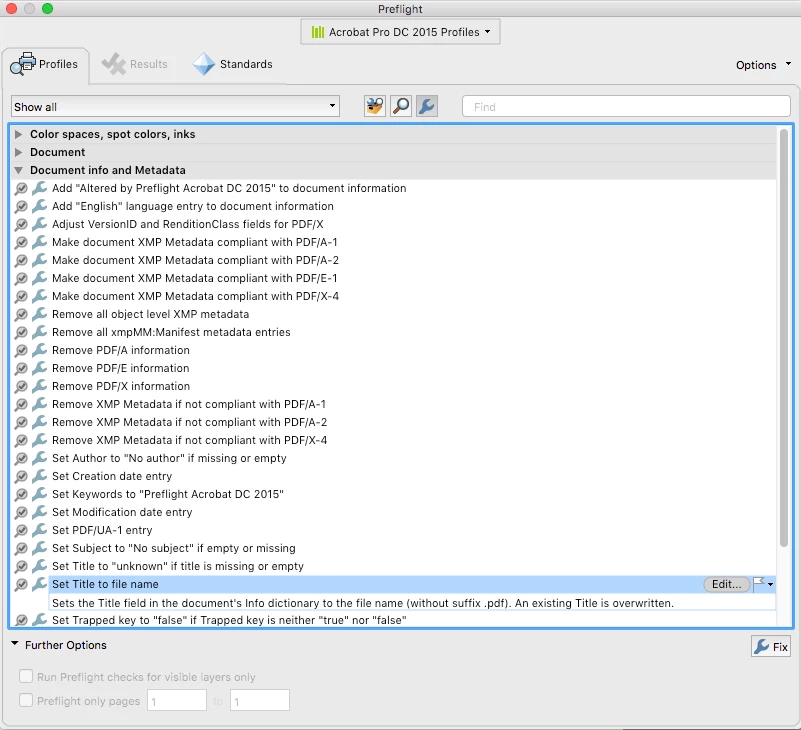Click check icon beside Set Author to No author

(21, 458)
